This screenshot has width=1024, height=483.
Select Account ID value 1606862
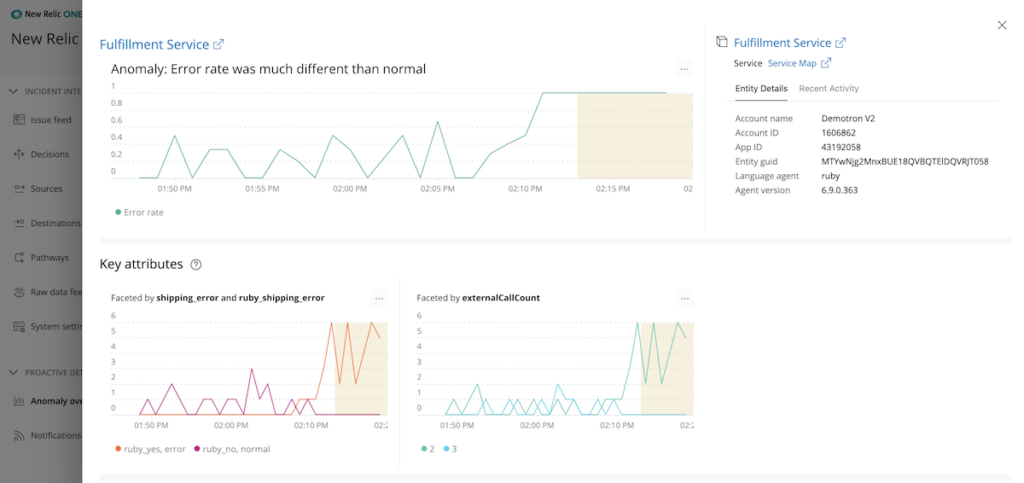point(839,133)
